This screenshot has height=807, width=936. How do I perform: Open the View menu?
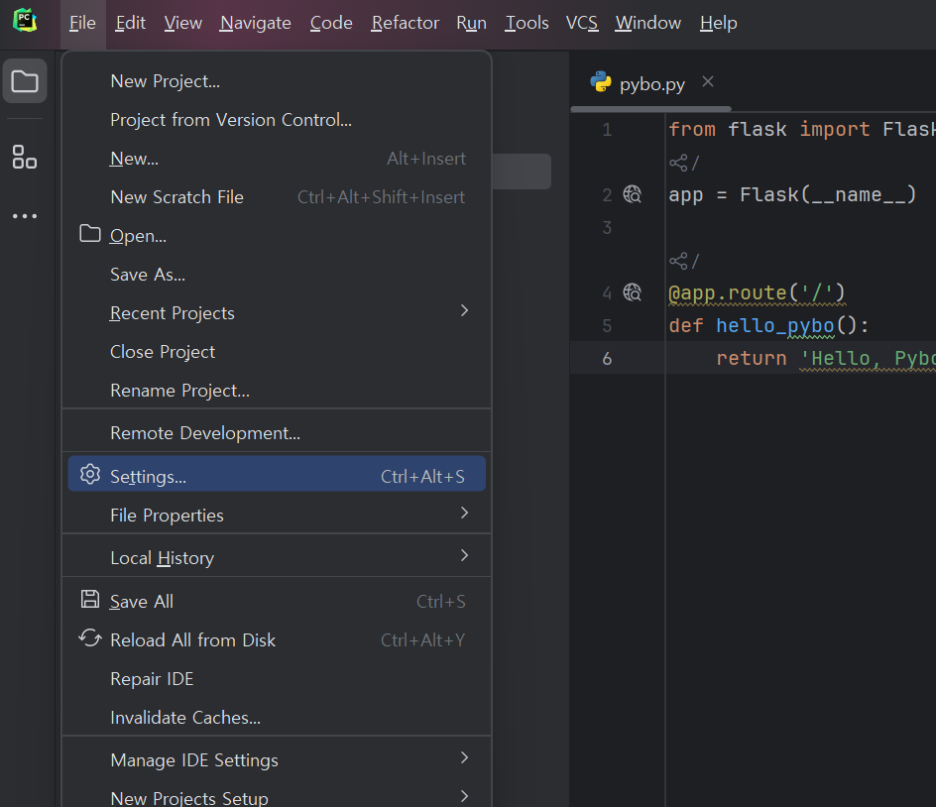click(x=183, y=23)
